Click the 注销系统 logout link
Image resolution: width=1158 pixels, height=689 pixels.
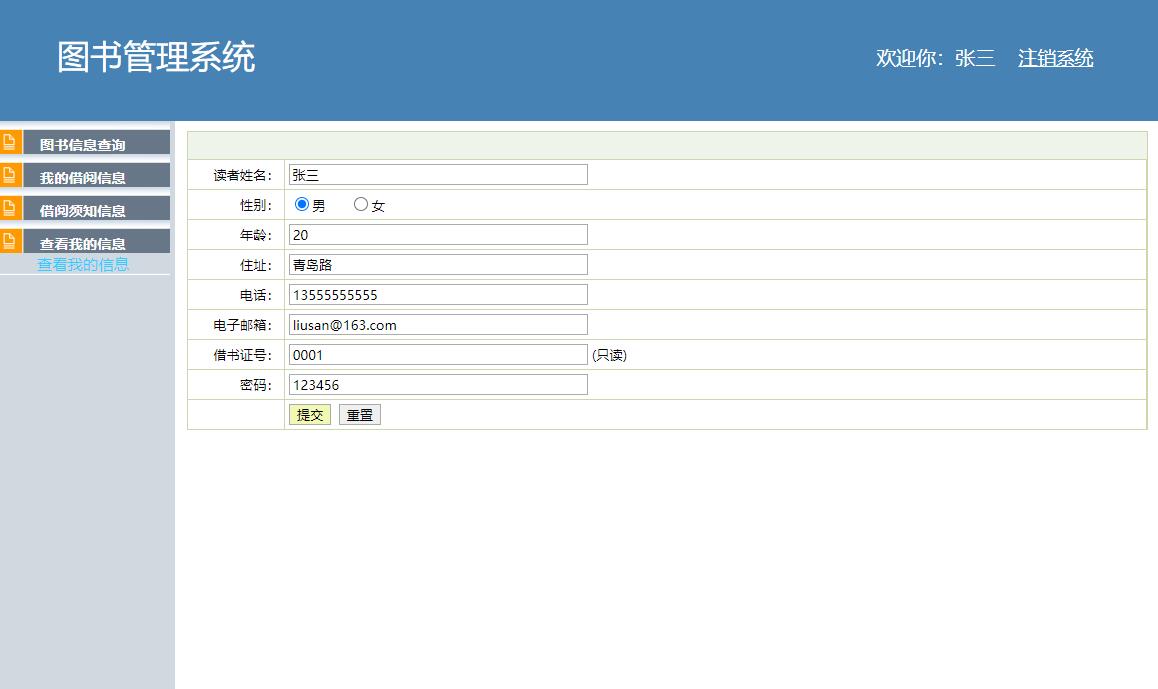(x=1055, y=58)
